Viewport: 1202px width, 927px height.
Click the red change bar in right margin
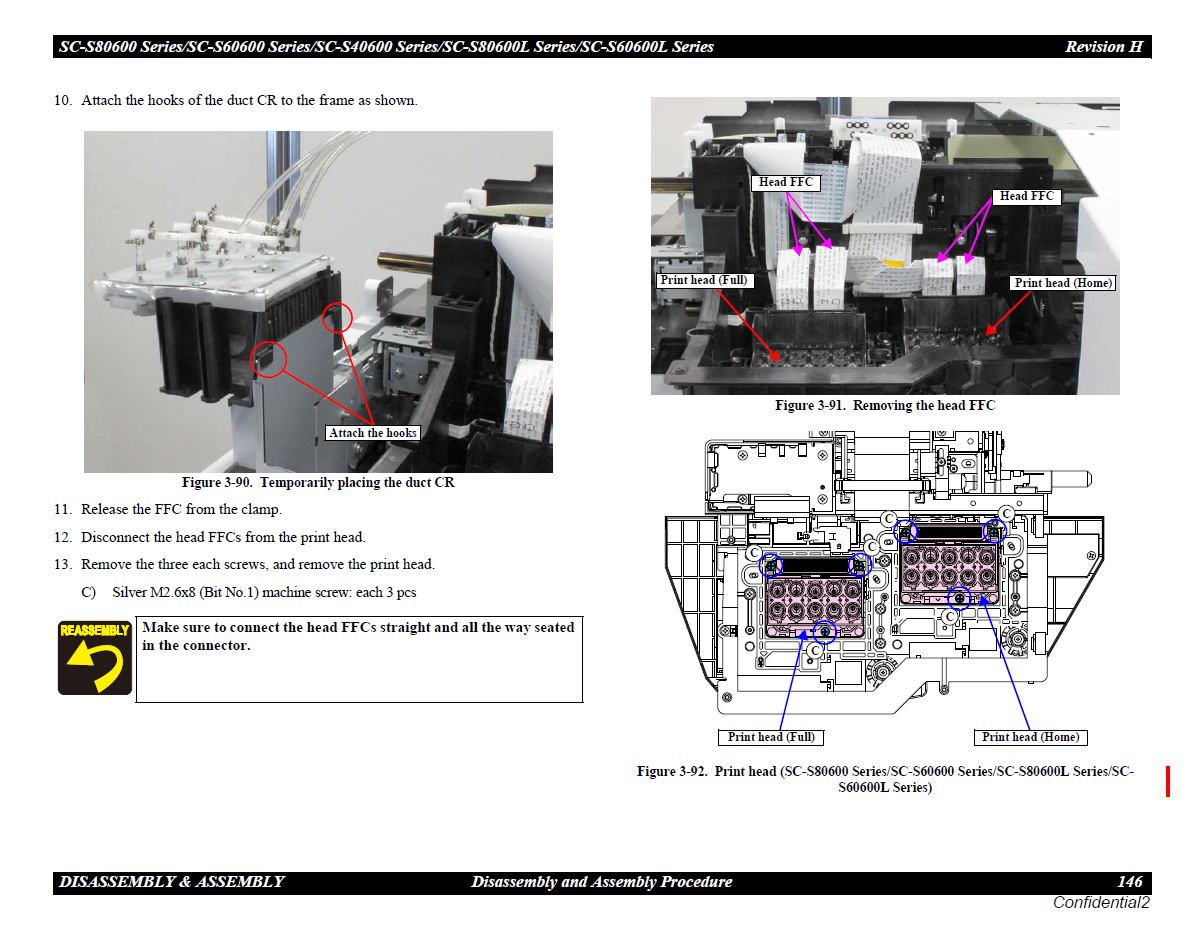coord(1167,781)
